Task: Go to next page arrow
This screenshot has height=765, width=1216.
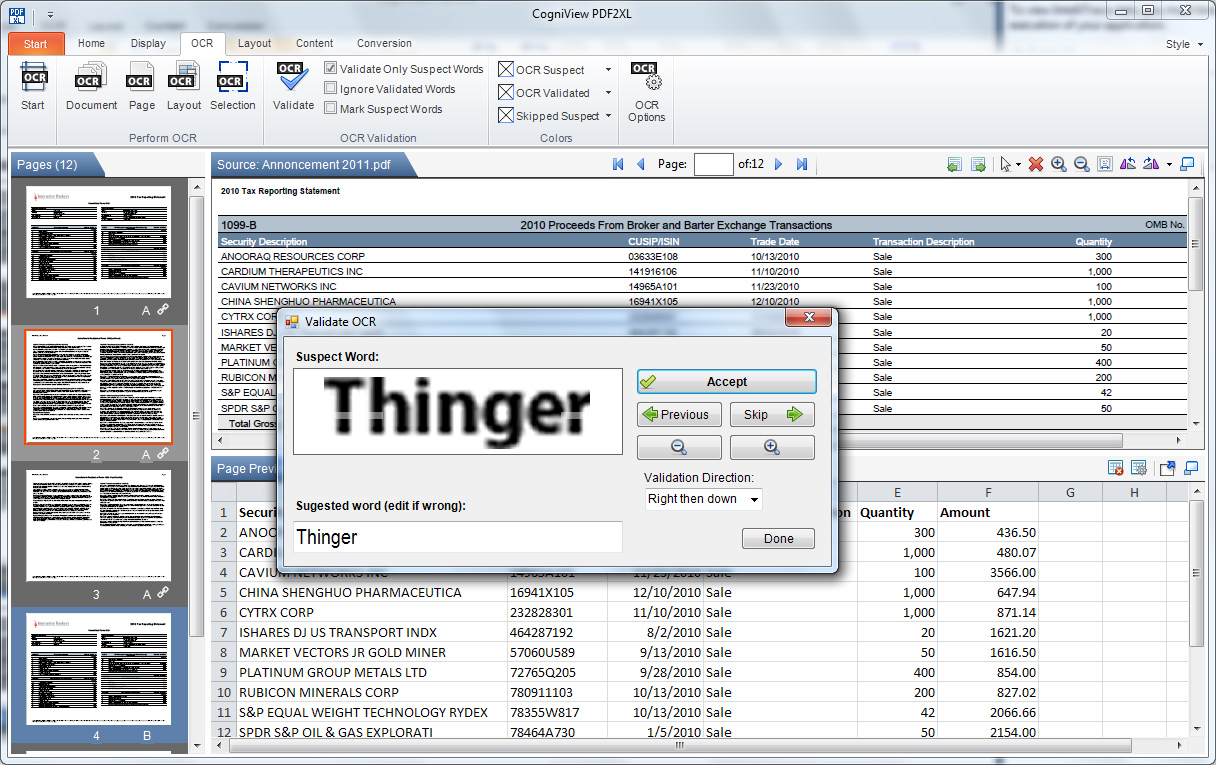Action: [778, 164]
